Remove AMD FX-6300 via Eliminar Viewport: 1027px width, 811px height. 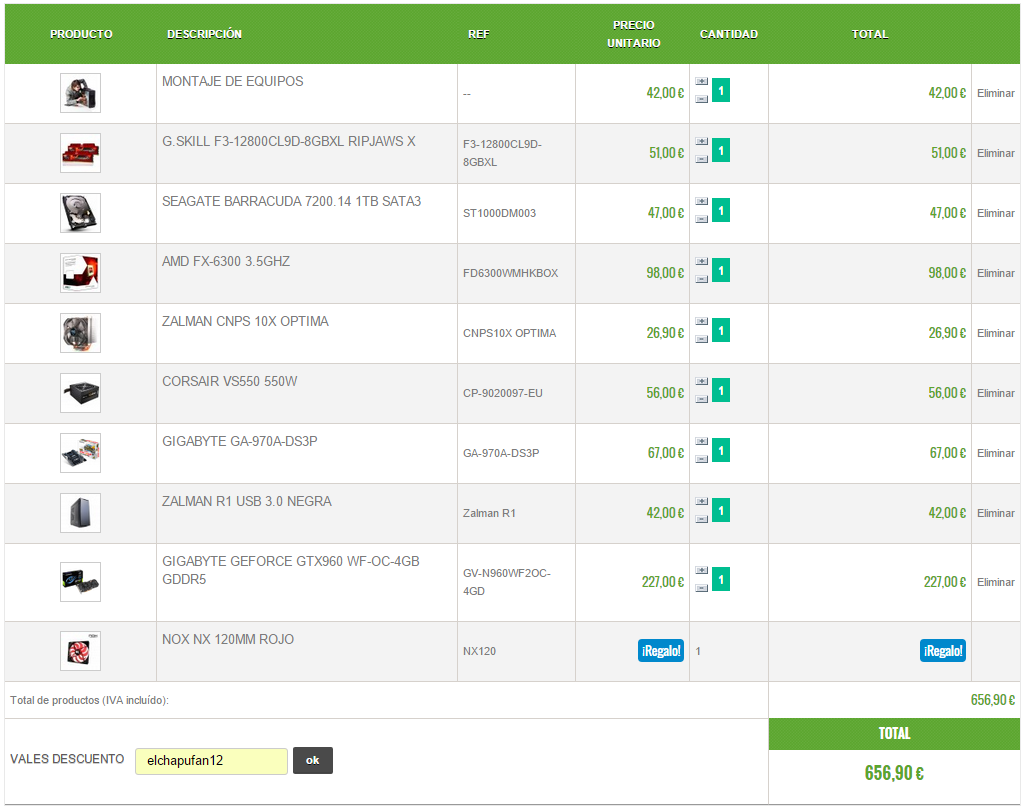tap(996, 273)
